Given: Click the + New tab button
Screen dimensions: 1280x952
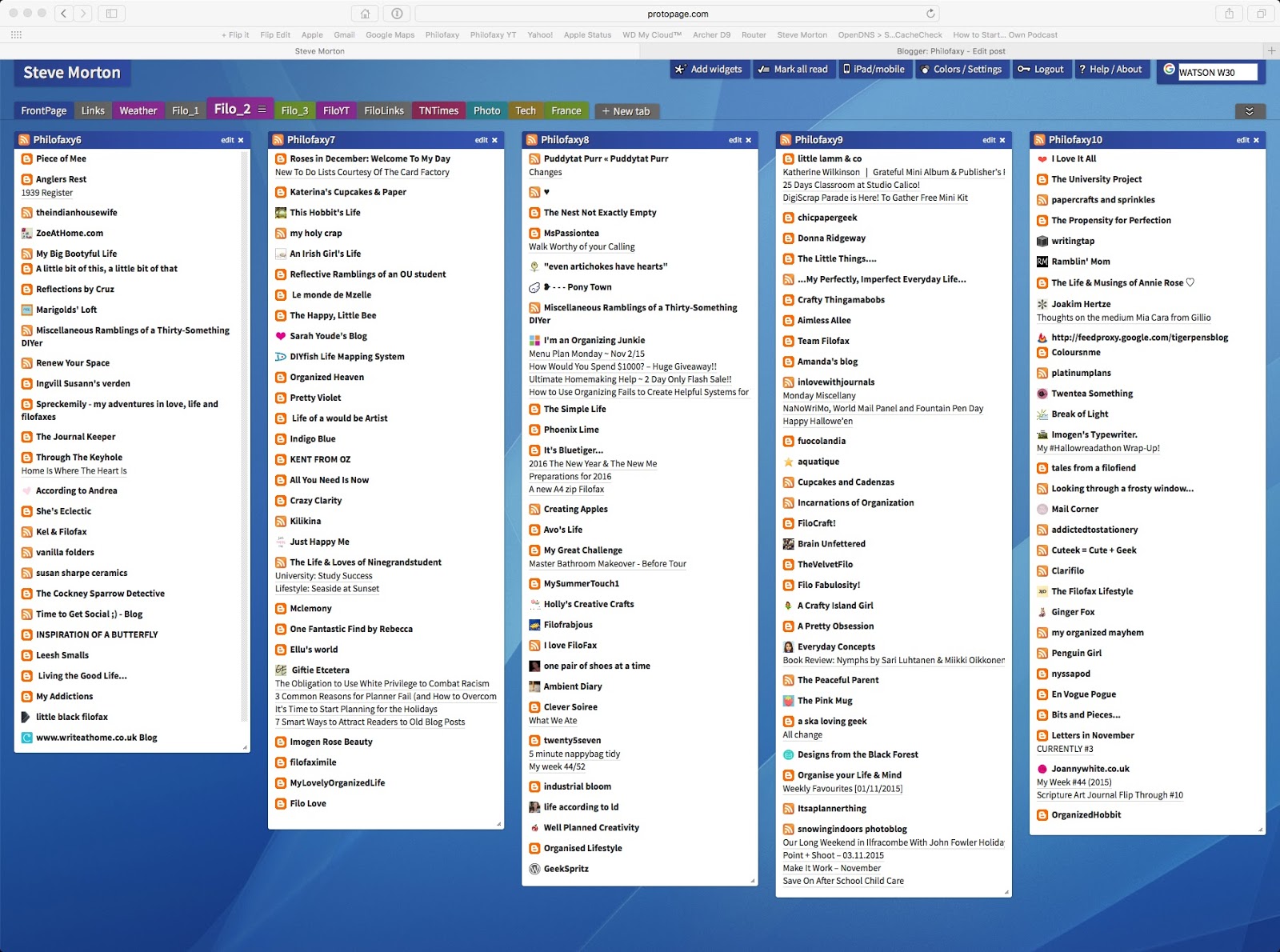Looking at the screenshot, I should coord(626,110).
